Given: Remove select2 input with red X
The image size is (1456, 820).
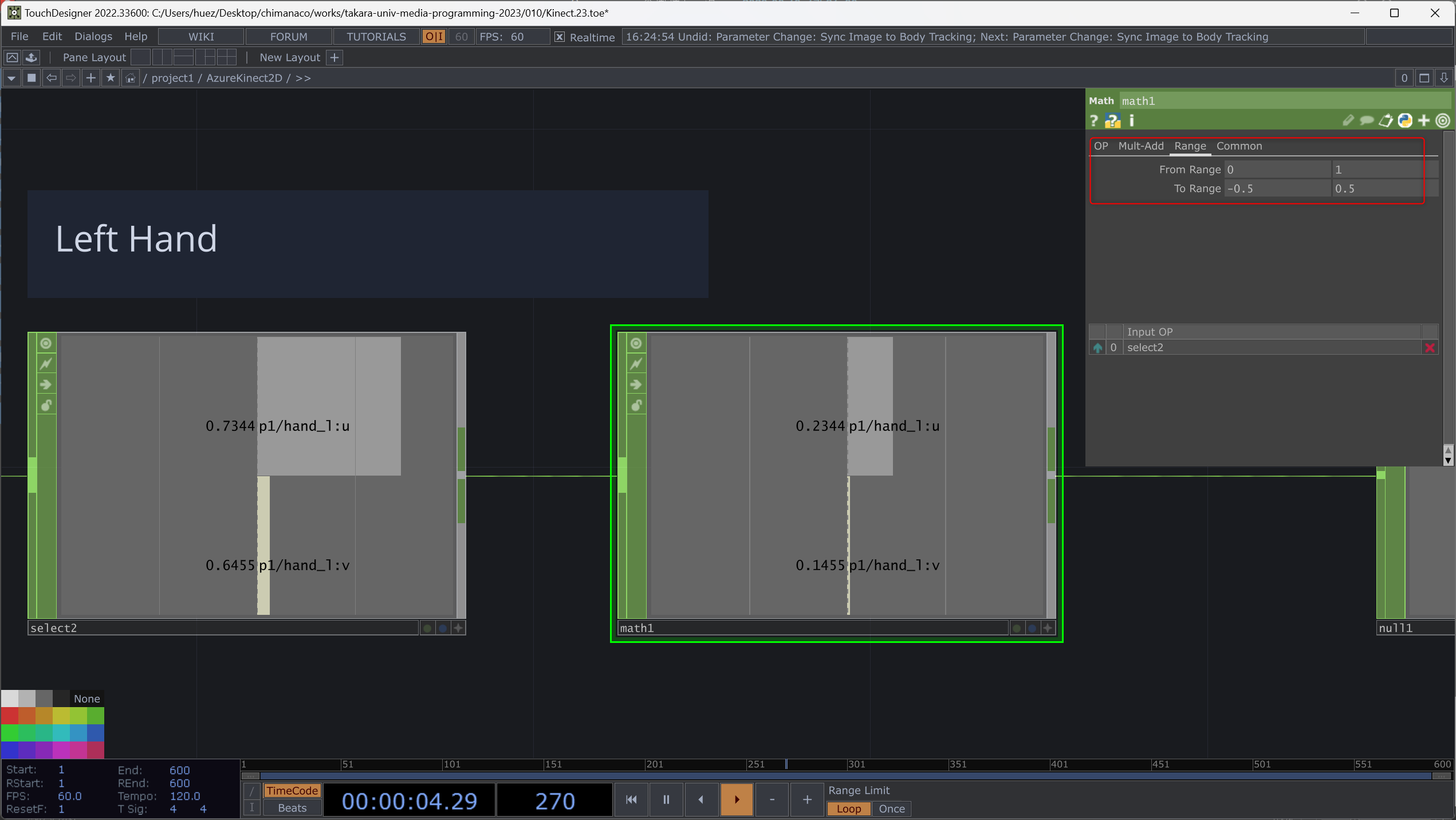Looking at the screenshot, I should 1430,348.
